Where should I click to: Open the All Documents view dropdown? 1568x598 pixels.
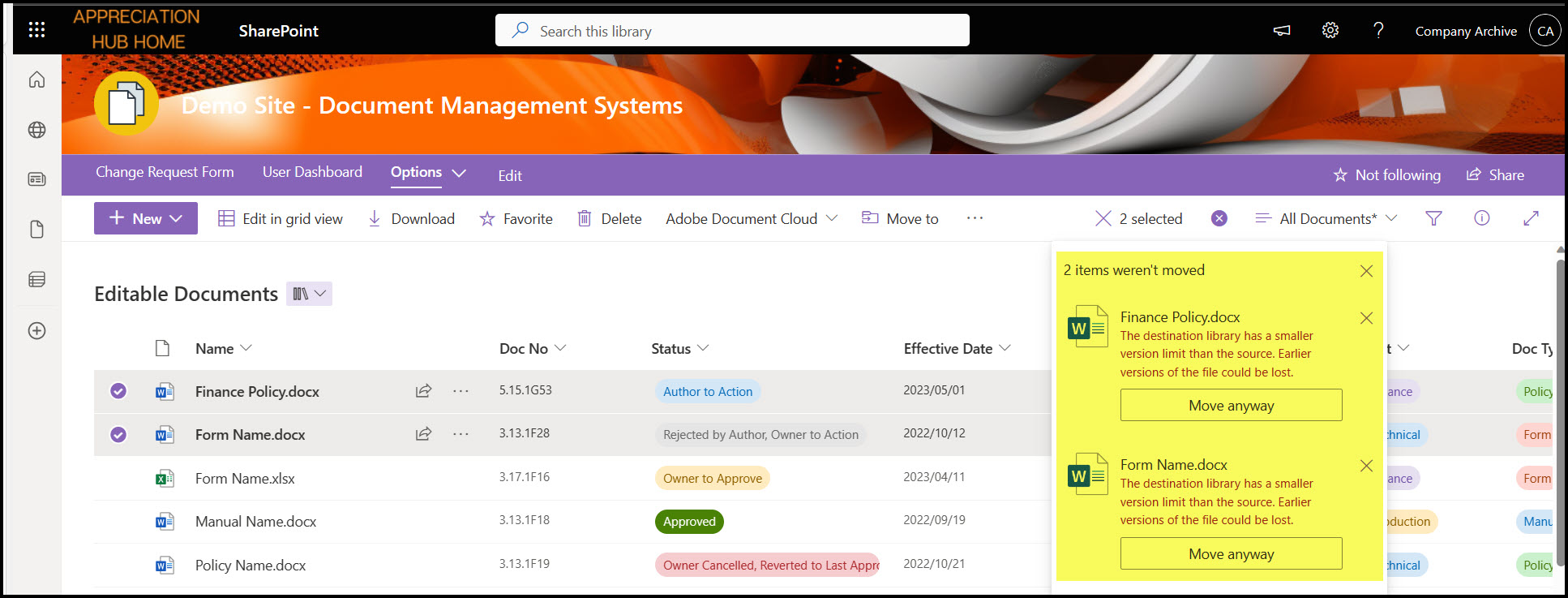pyautogui.click(x=1327, y=218)
